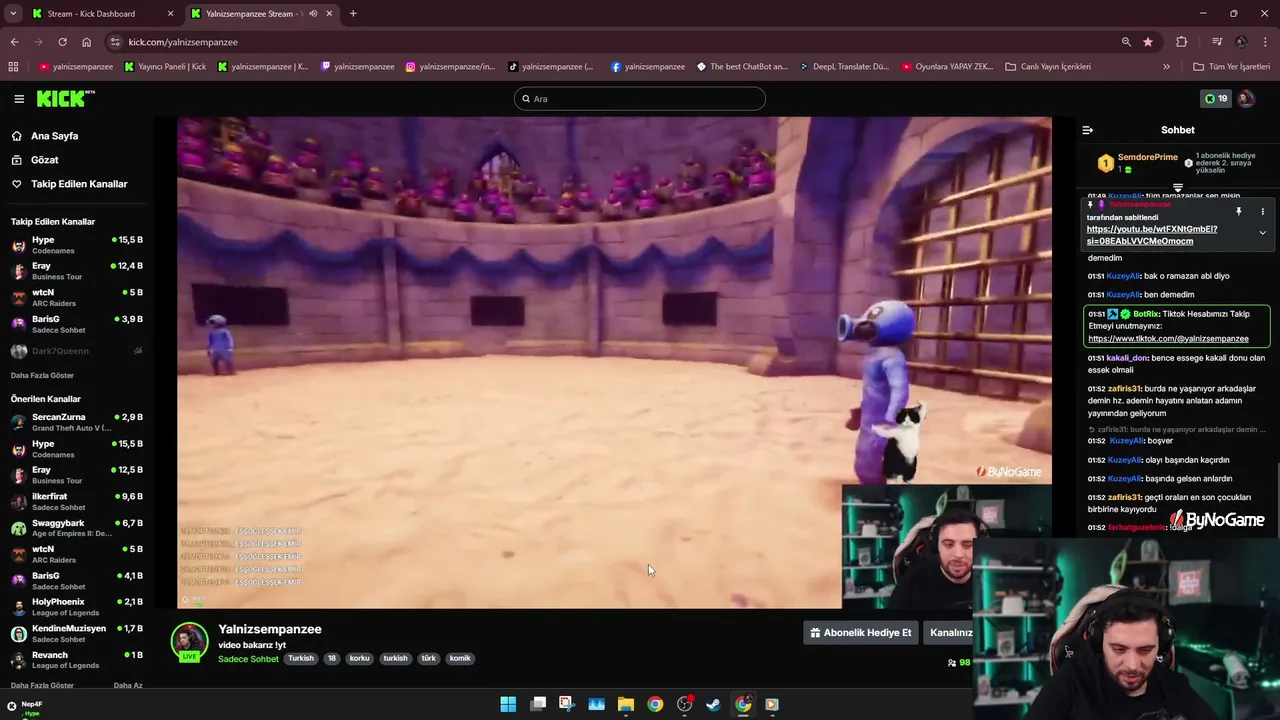Open Swaggybark recommended channel

[x=78, y=528]
